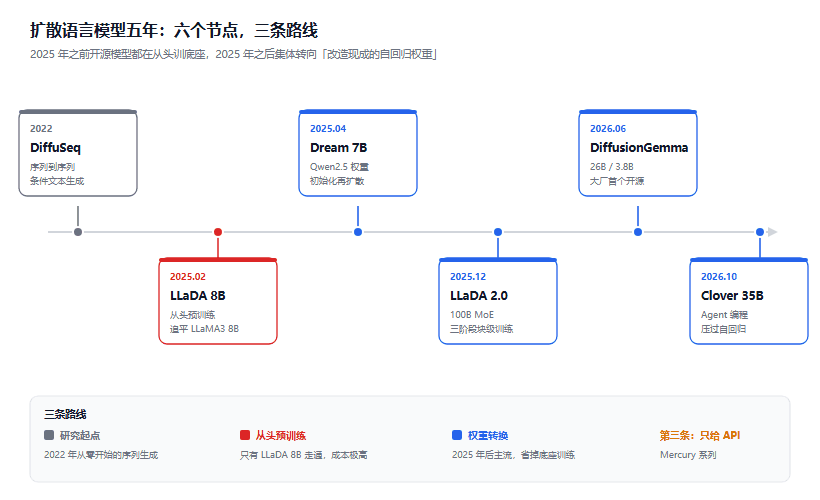Click the text 三阶段块级训练
Screen dimensions: 820x500
tap(482, 329)
